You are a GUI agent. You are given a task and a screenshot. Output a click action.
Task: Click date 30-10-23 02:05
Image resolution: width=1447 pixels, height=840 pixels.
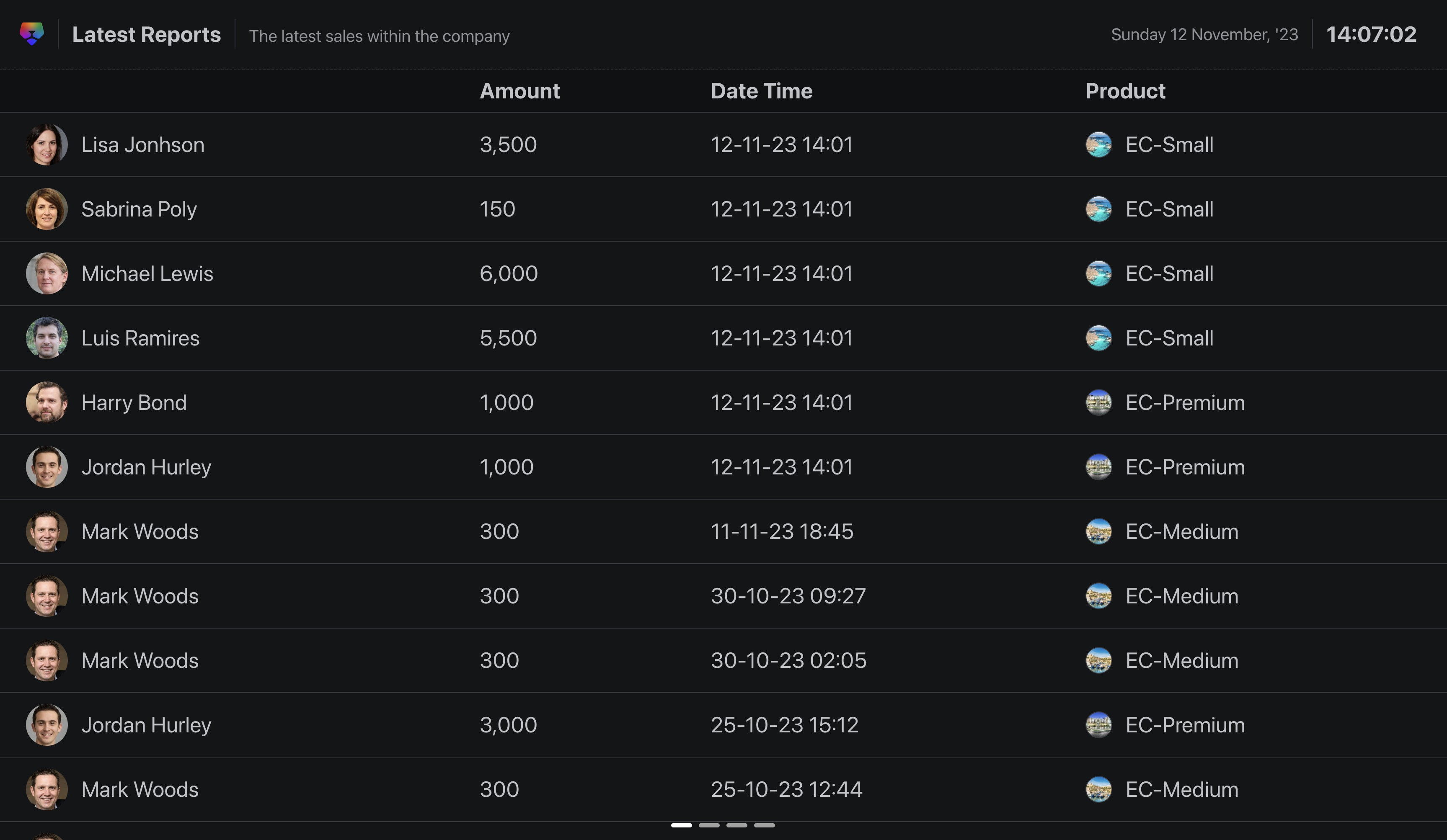pos(788,660)
